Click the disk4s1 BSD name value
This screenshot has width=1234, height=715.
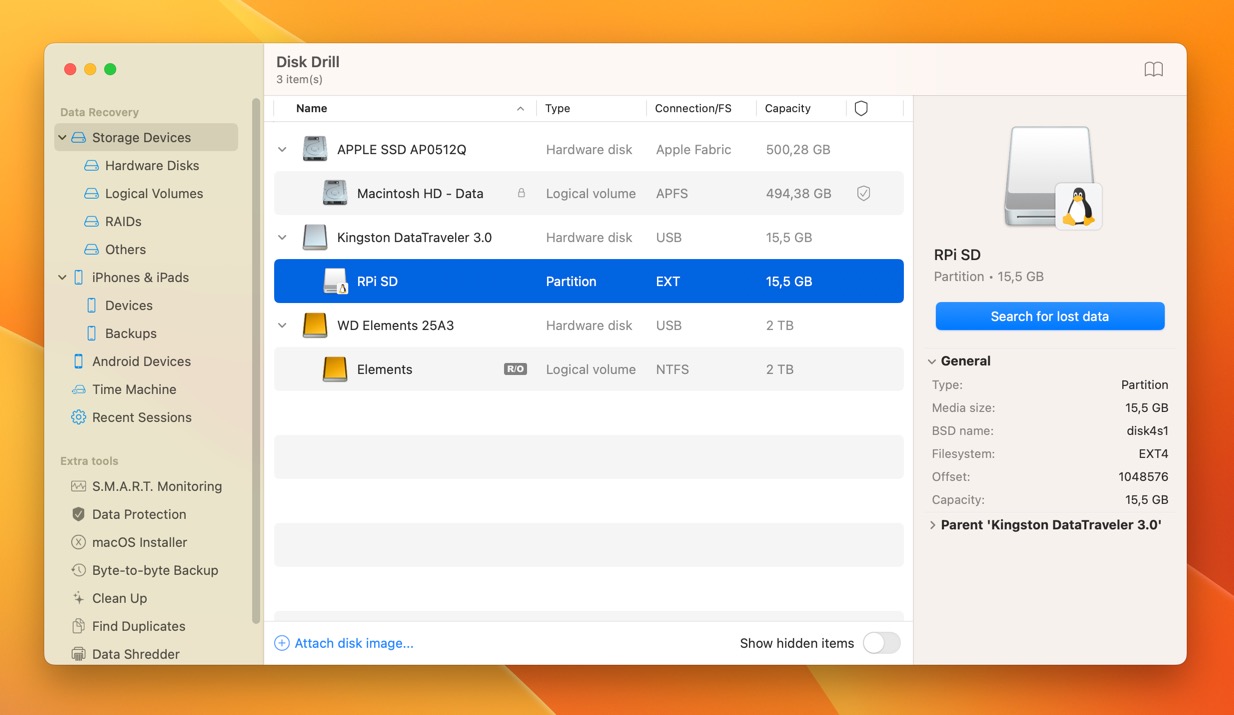pyautogui.click(x=1147, y=431)
